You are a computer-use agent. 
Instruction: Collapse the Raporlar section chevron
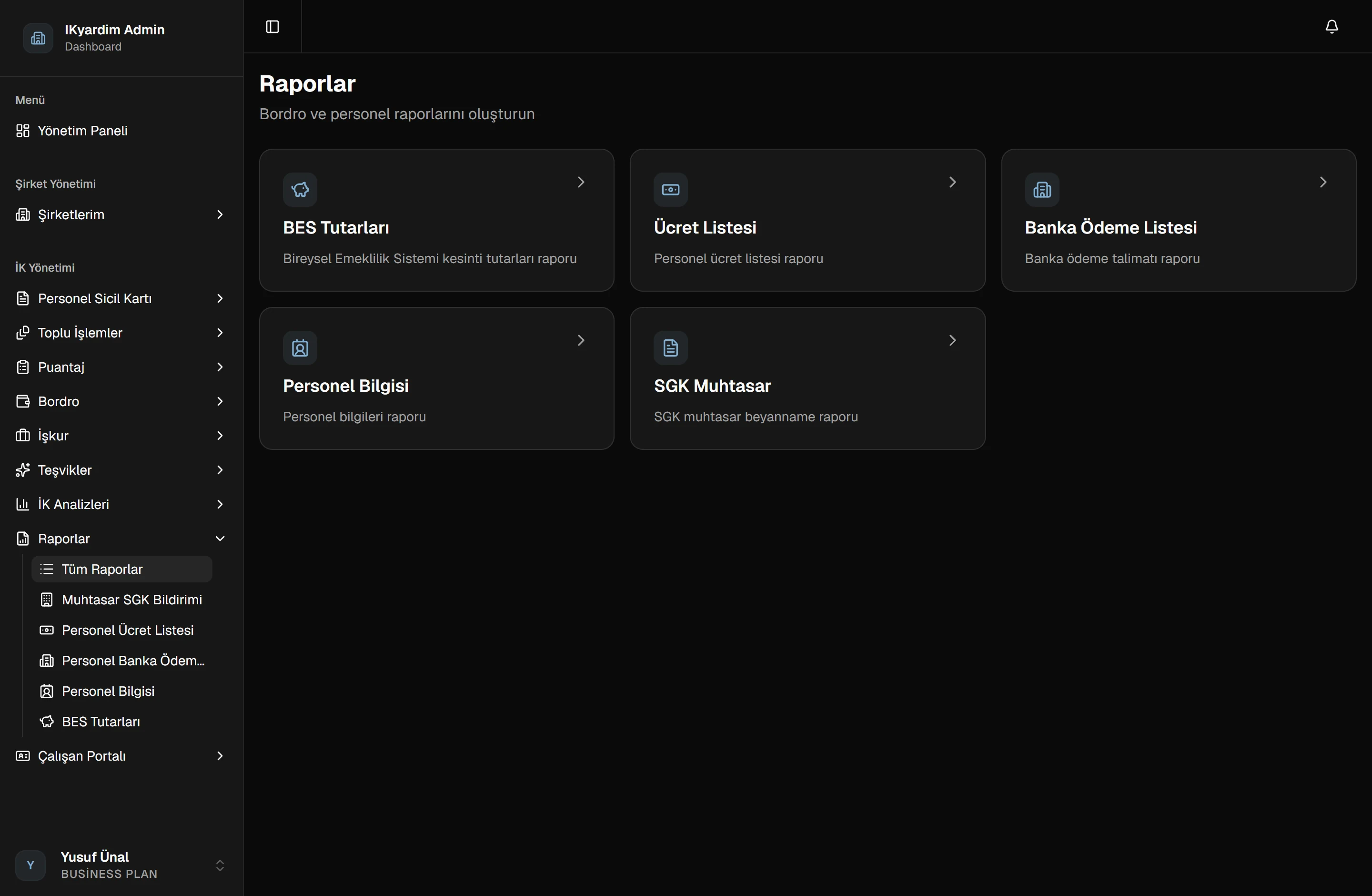tap(220, 539)
